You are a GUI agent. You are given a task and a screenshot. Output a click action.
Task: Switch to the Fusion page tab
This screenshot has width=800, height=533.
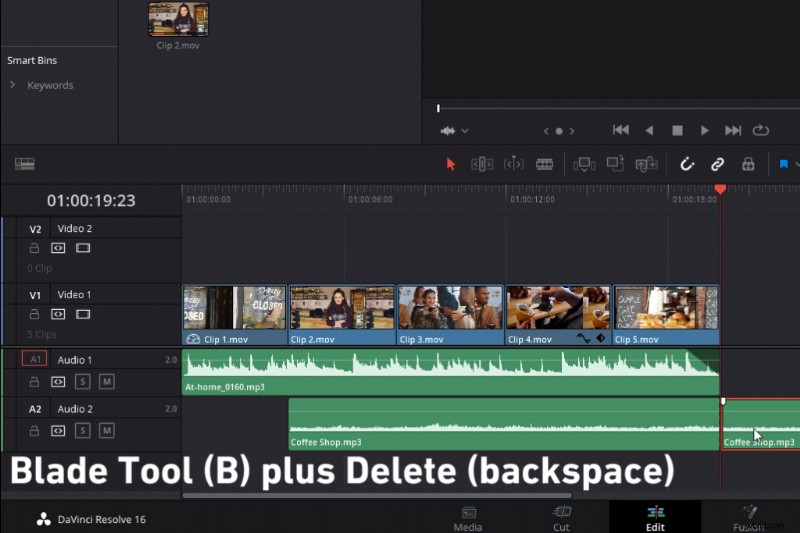coord(749,519)
